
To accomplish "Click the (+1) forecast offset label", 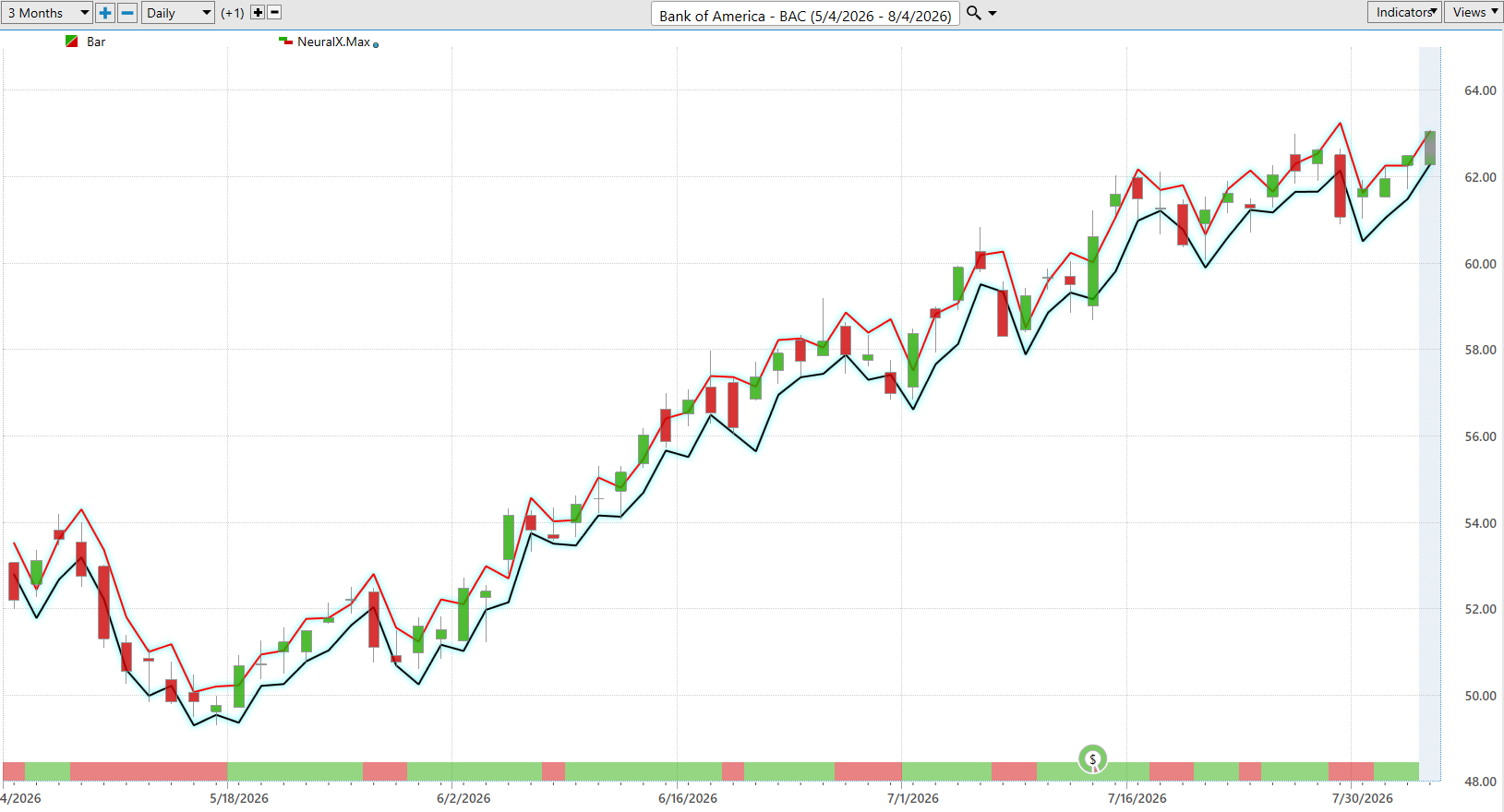I will click(x=233, y=13).
